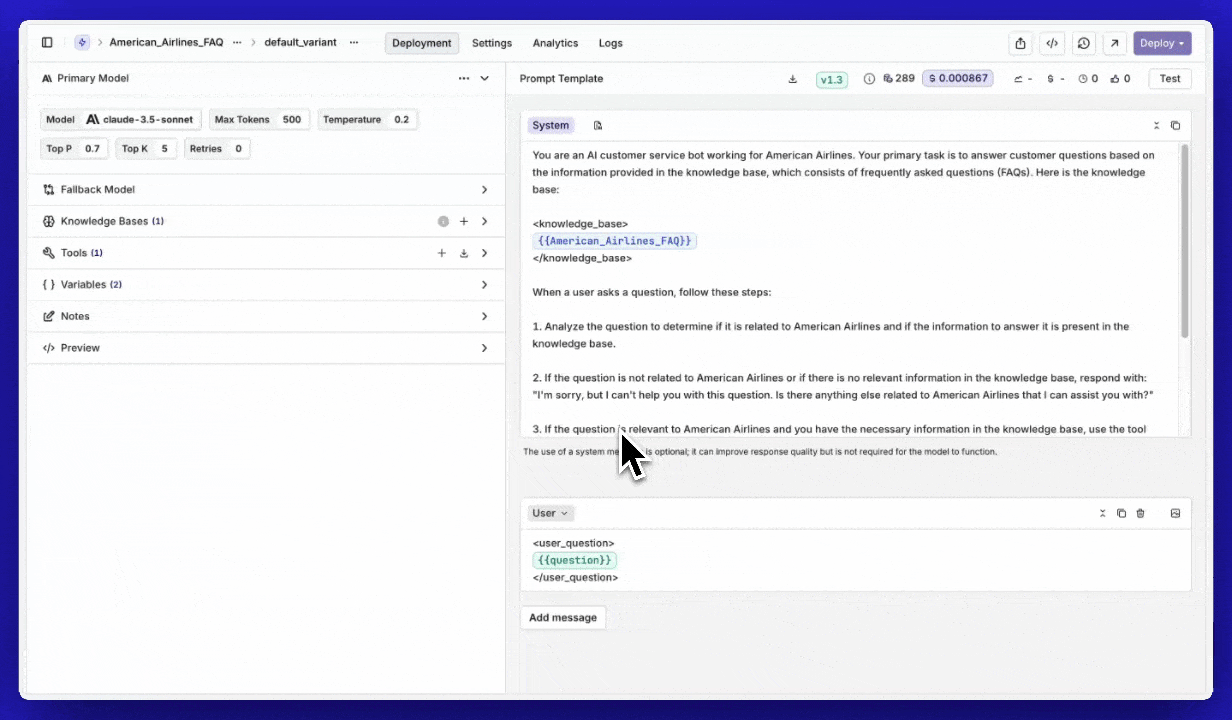The height and width of the screenshot is (720, 1232).
Task: Click the American_Airlines_FAQ breadcrumb
Action: point(166,43)
